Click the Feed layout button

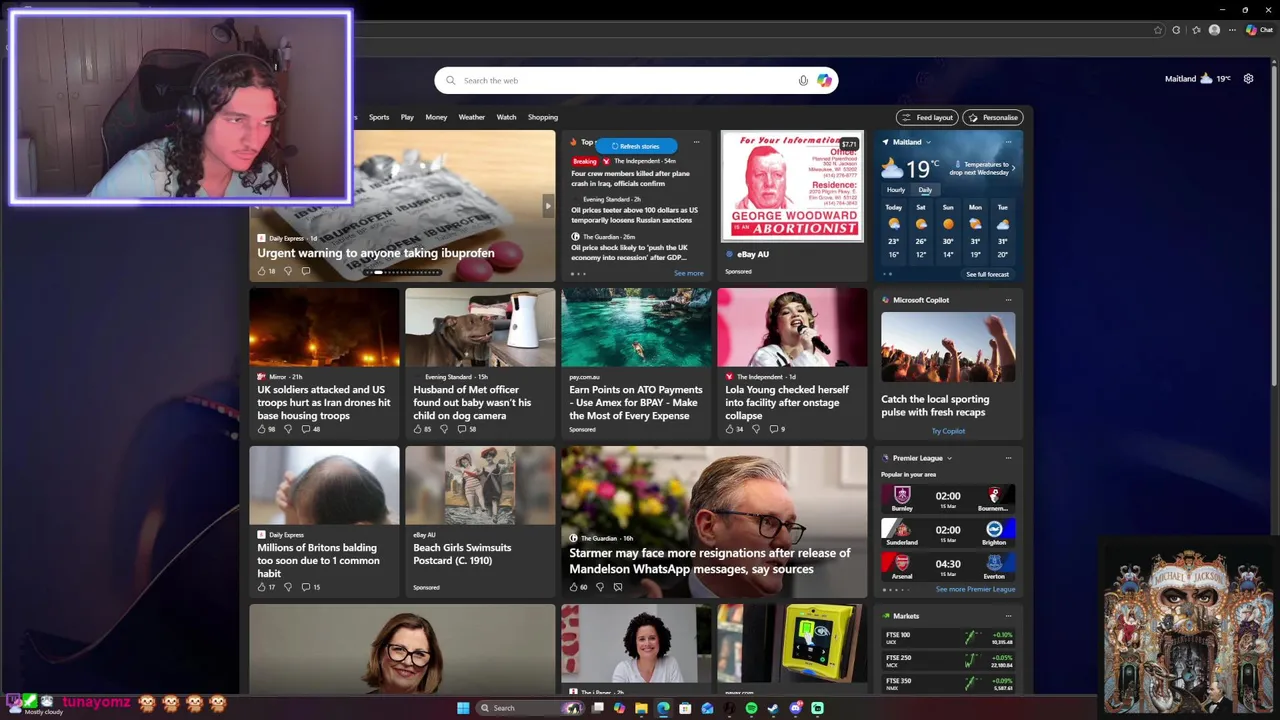927,117
